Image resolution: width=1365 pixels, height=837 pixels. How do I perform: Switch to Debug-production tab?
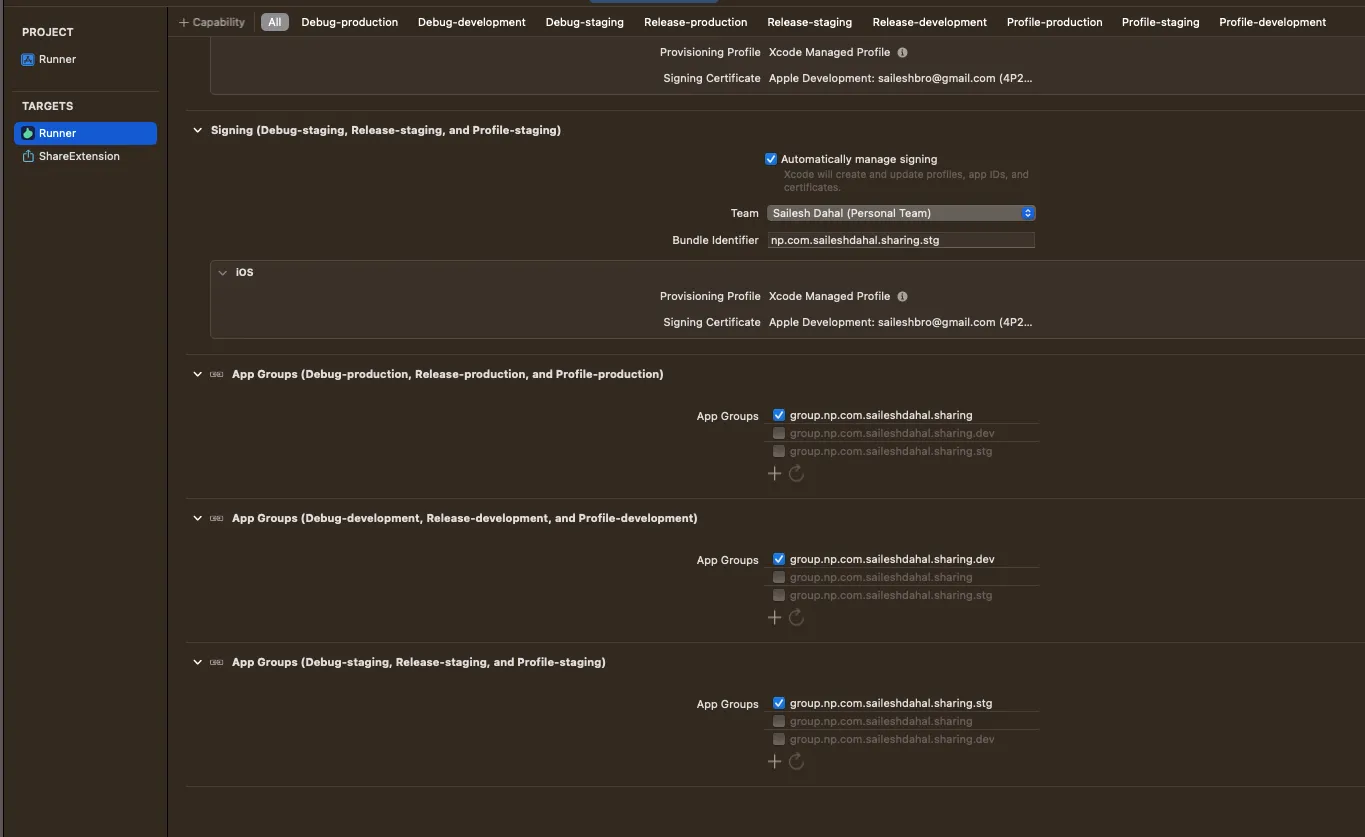(x=350, y=22)
